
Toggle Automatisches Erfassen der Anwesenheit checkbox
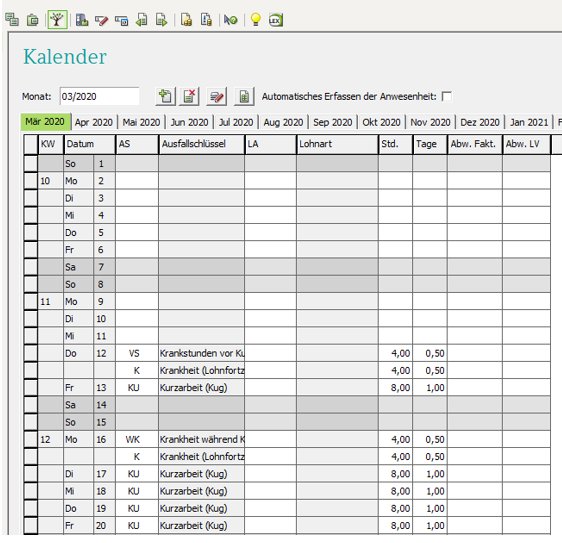point(447,97)
